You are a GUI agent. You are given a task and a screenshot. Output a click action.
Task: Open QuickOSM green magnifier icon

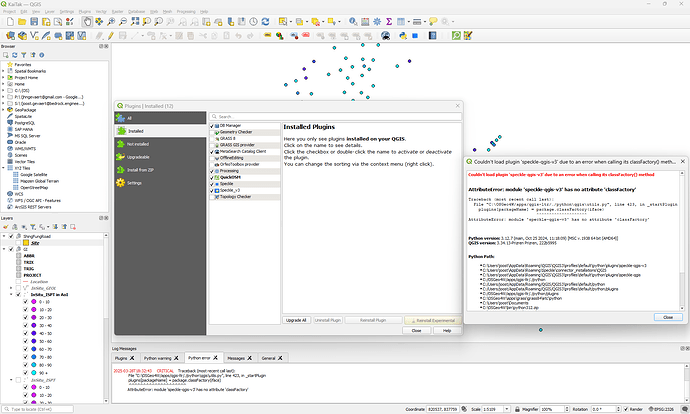(x=456, y=36)
